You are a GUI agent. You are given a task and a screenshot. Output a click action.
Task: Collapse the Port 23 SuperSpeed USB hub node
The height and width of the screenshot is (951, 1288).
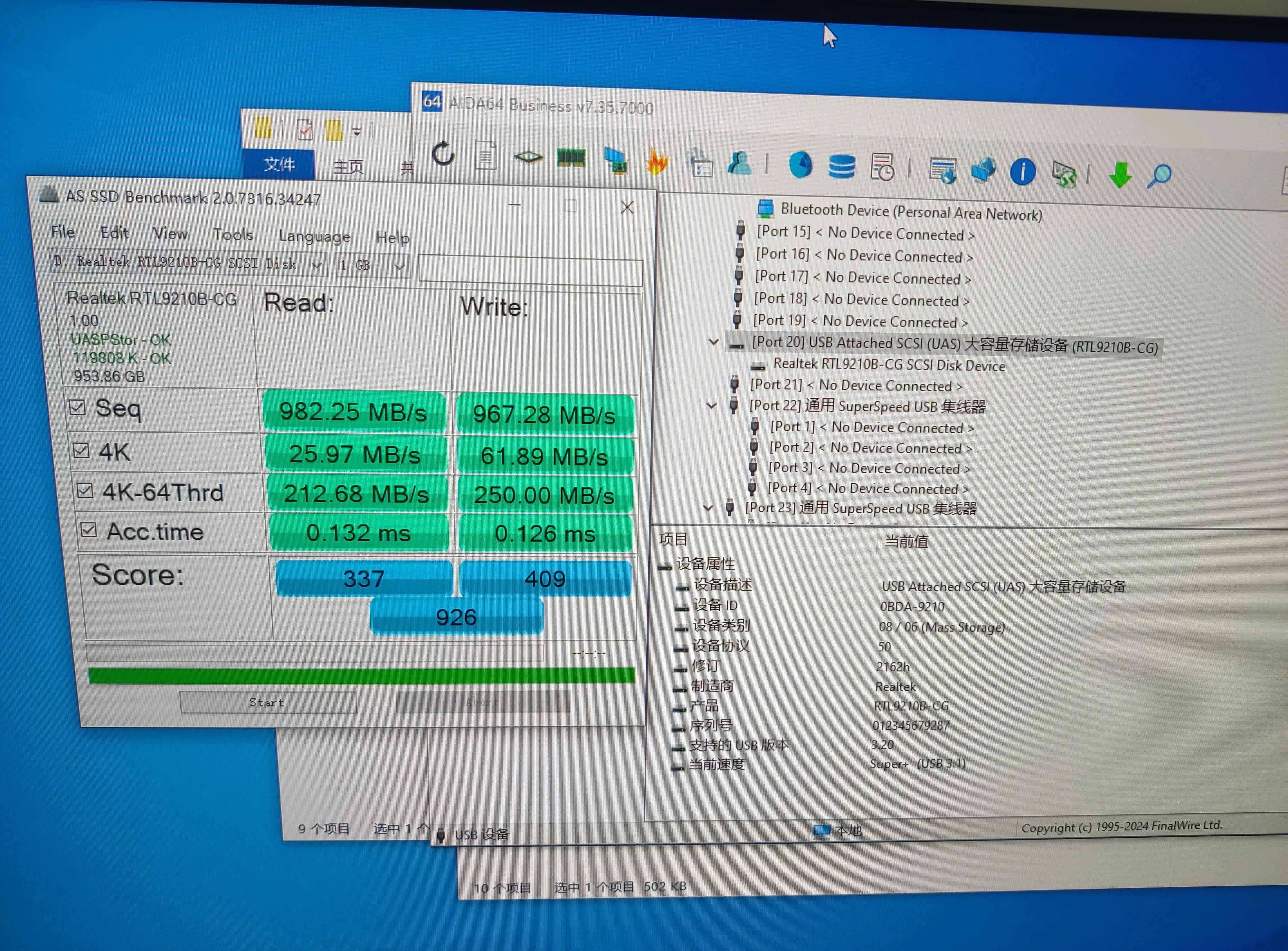click(708, 508)
